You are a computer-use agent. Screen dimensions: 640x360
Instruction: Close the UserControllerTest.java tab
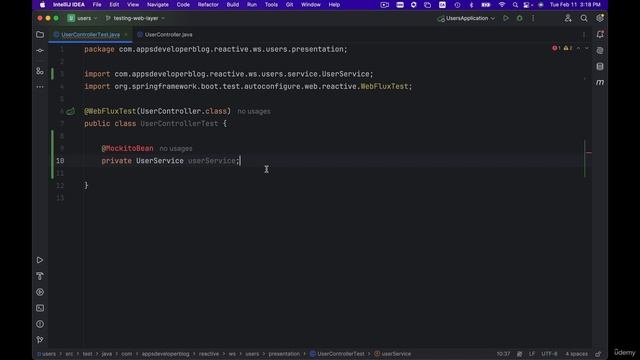pyautogui.click(x=126, y=35)
